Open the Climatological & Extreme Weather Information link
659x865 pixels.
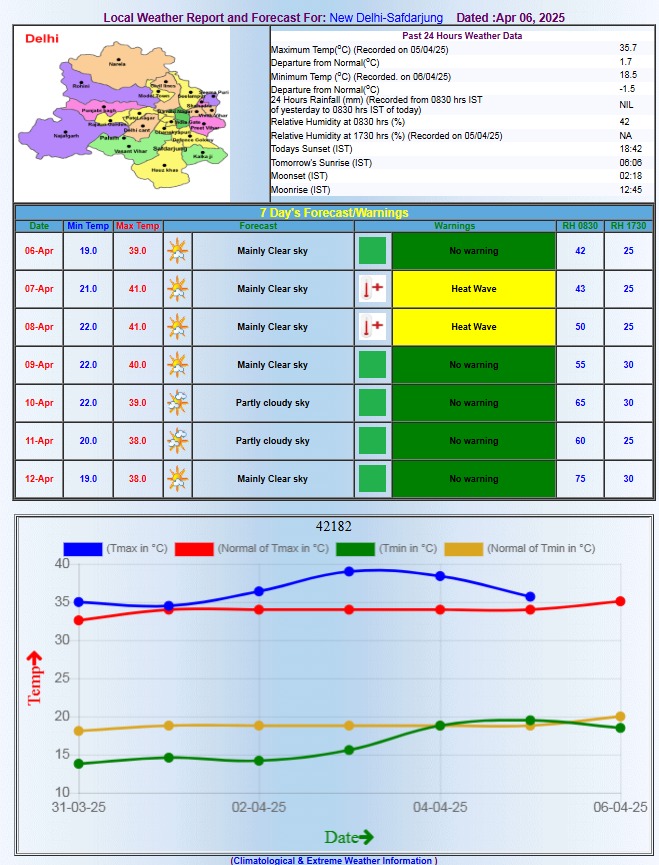pos(334,860)
